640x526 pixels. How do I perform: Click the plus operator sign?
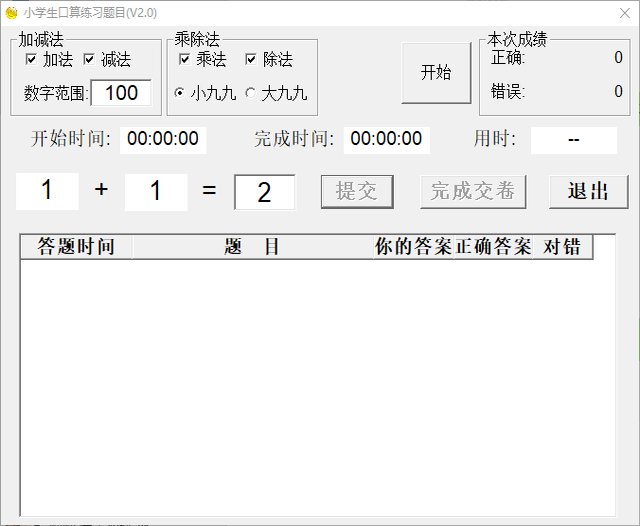point(101,189)
